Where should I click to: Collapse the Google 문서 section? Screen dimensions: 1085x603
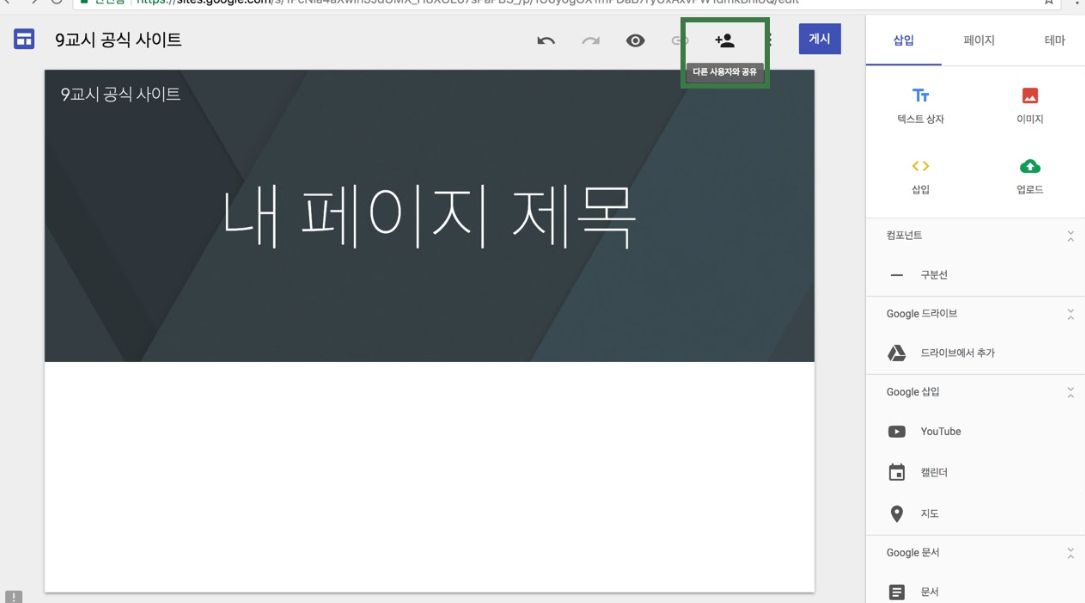(1070, 553)
